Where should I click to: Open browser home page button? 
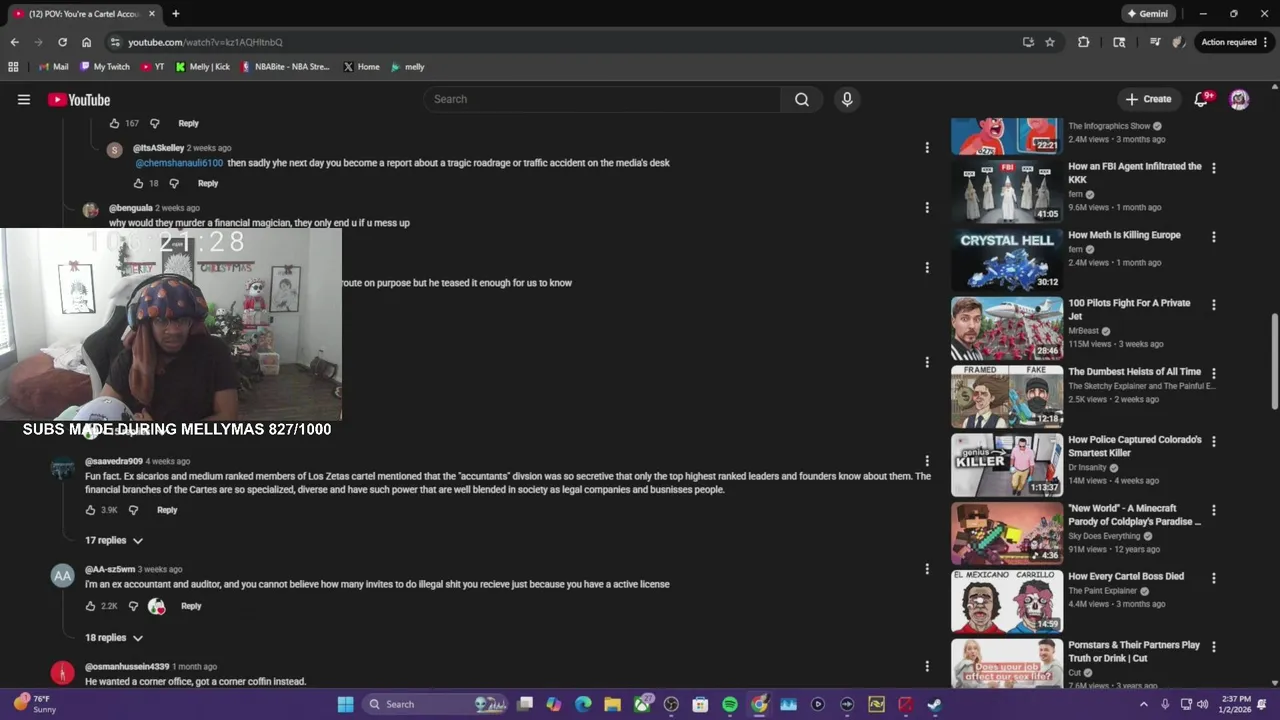pyautogui.click(x=86, y=42)
